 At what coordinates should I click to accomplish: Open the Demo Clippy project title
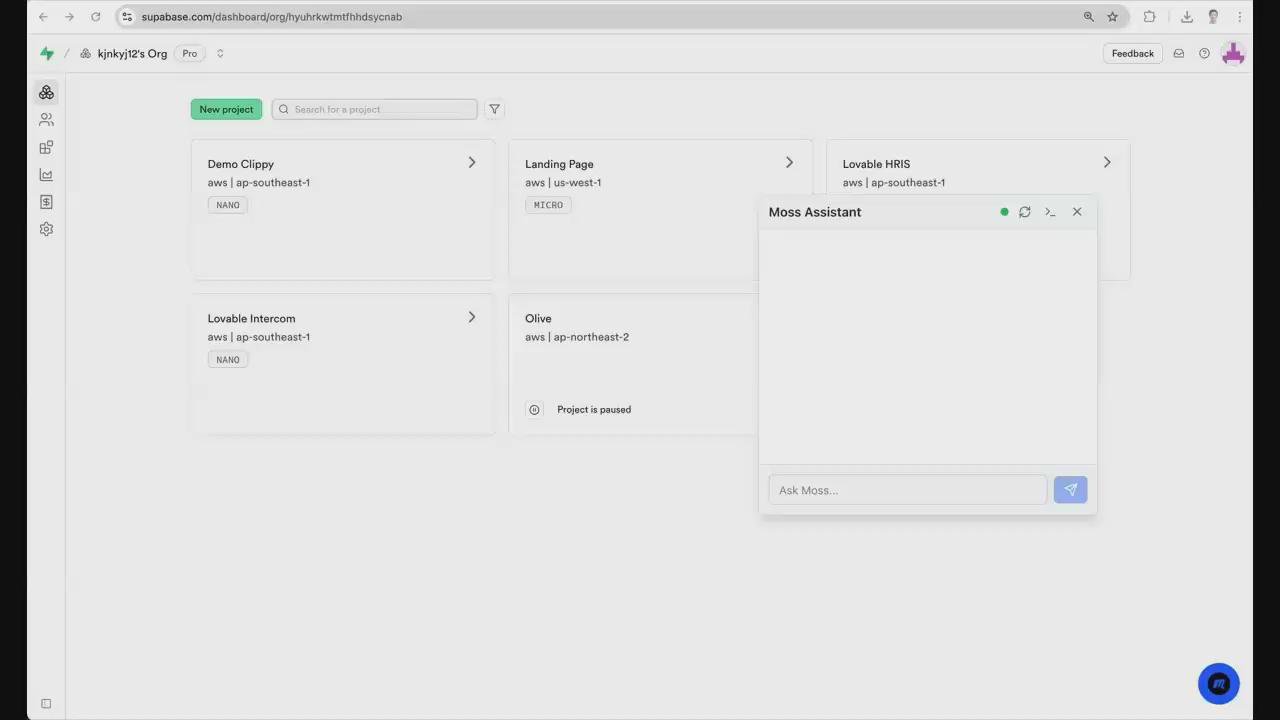(241, 164)
